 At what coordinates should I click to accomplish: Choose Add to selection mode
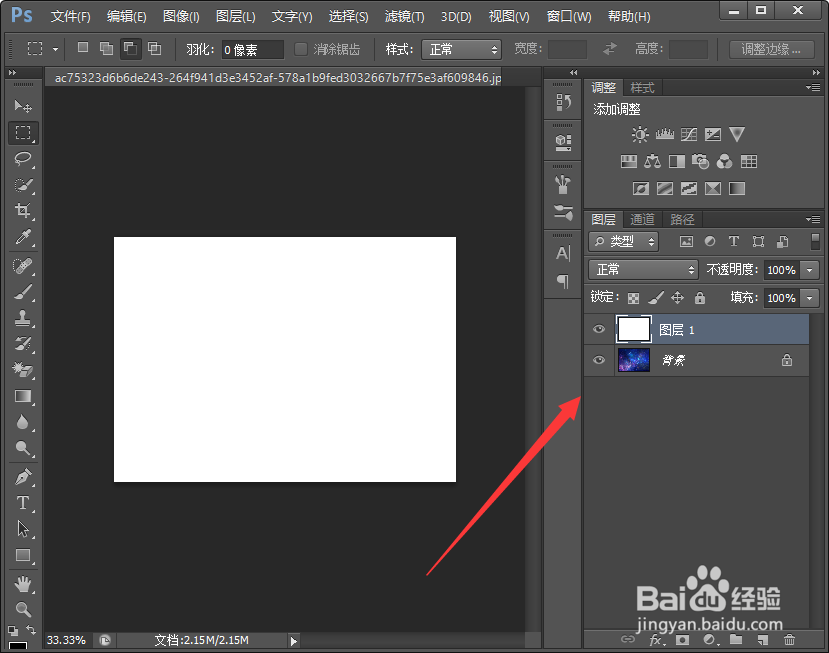[106, 49]
